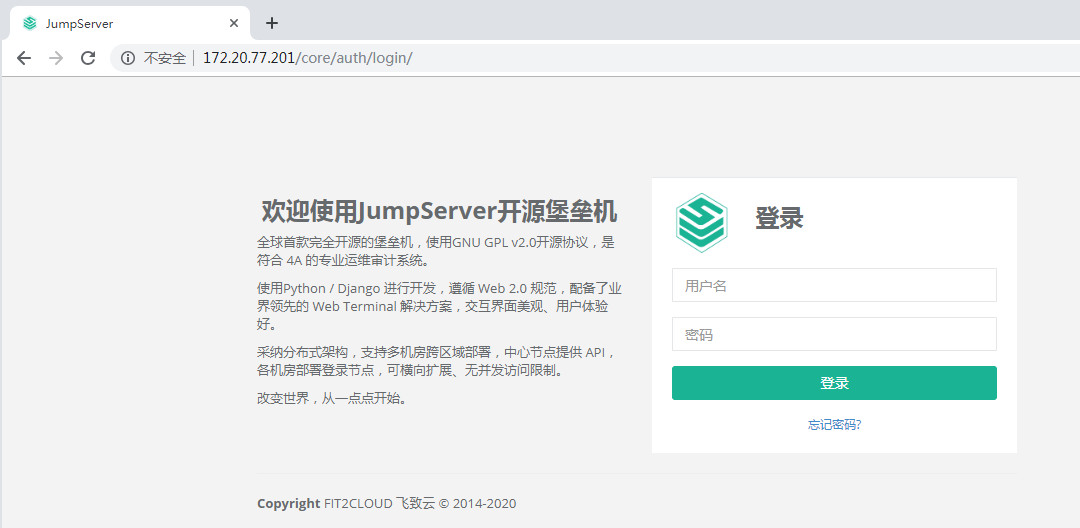Image resolution: width=1080 pixels, height=528 pixels.
Task: Click the 不安全 security warning label
Action: pos(165,58)
